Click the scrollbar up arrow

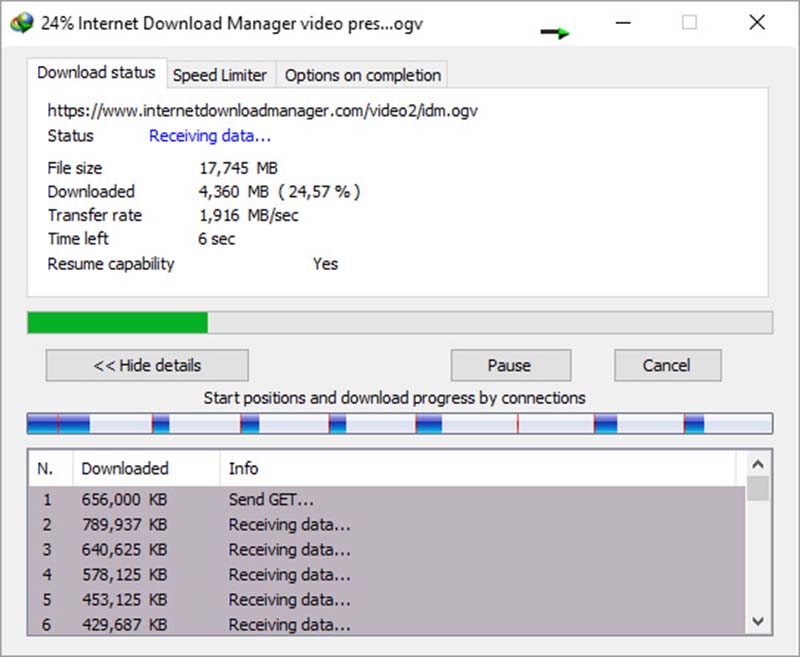[758, 466]
